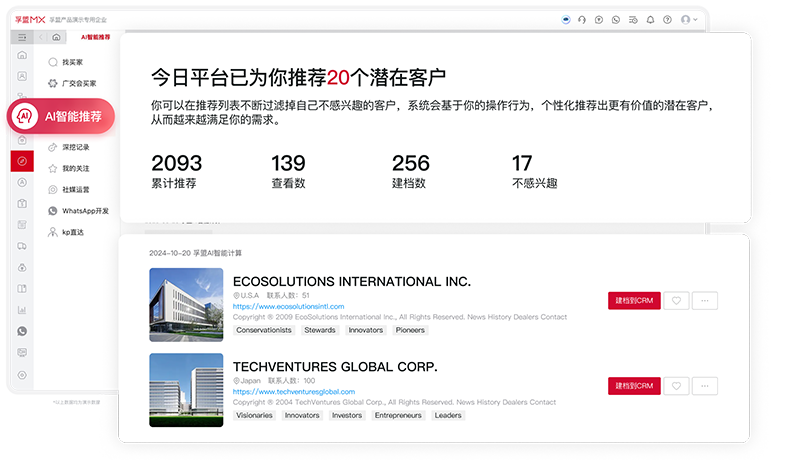
Task: Click the red compass icon in left sidebar
Action: coord(22,161)
